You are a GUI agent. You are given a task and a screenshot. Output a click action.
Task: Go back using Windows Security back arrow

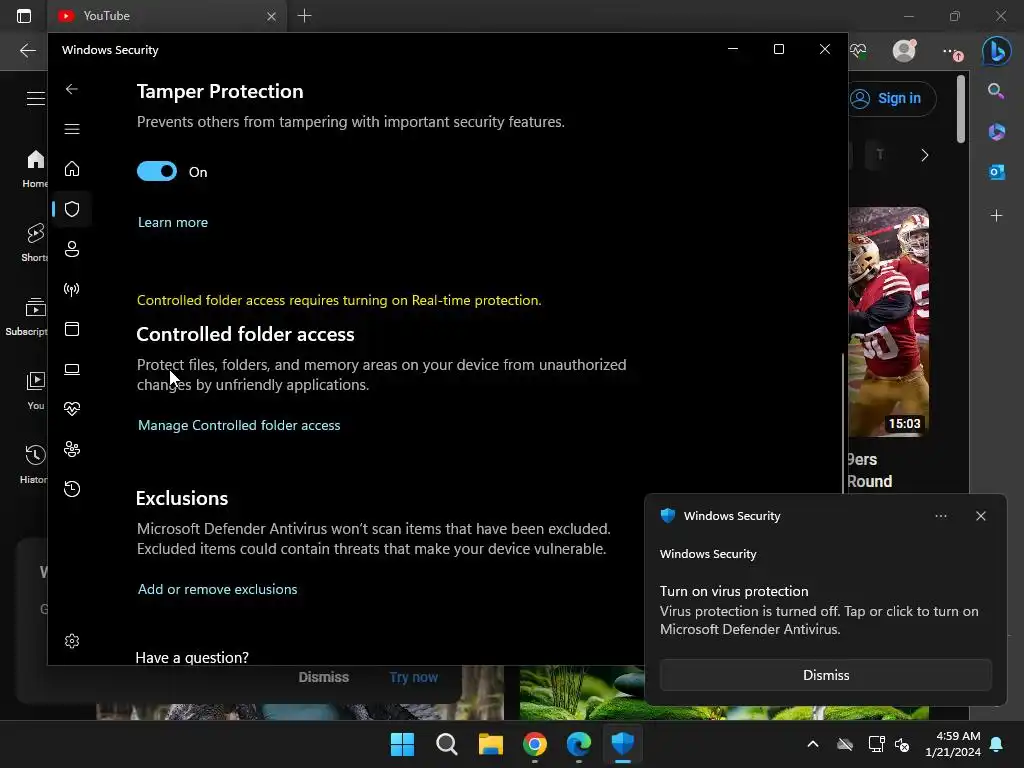coord(72,89)
